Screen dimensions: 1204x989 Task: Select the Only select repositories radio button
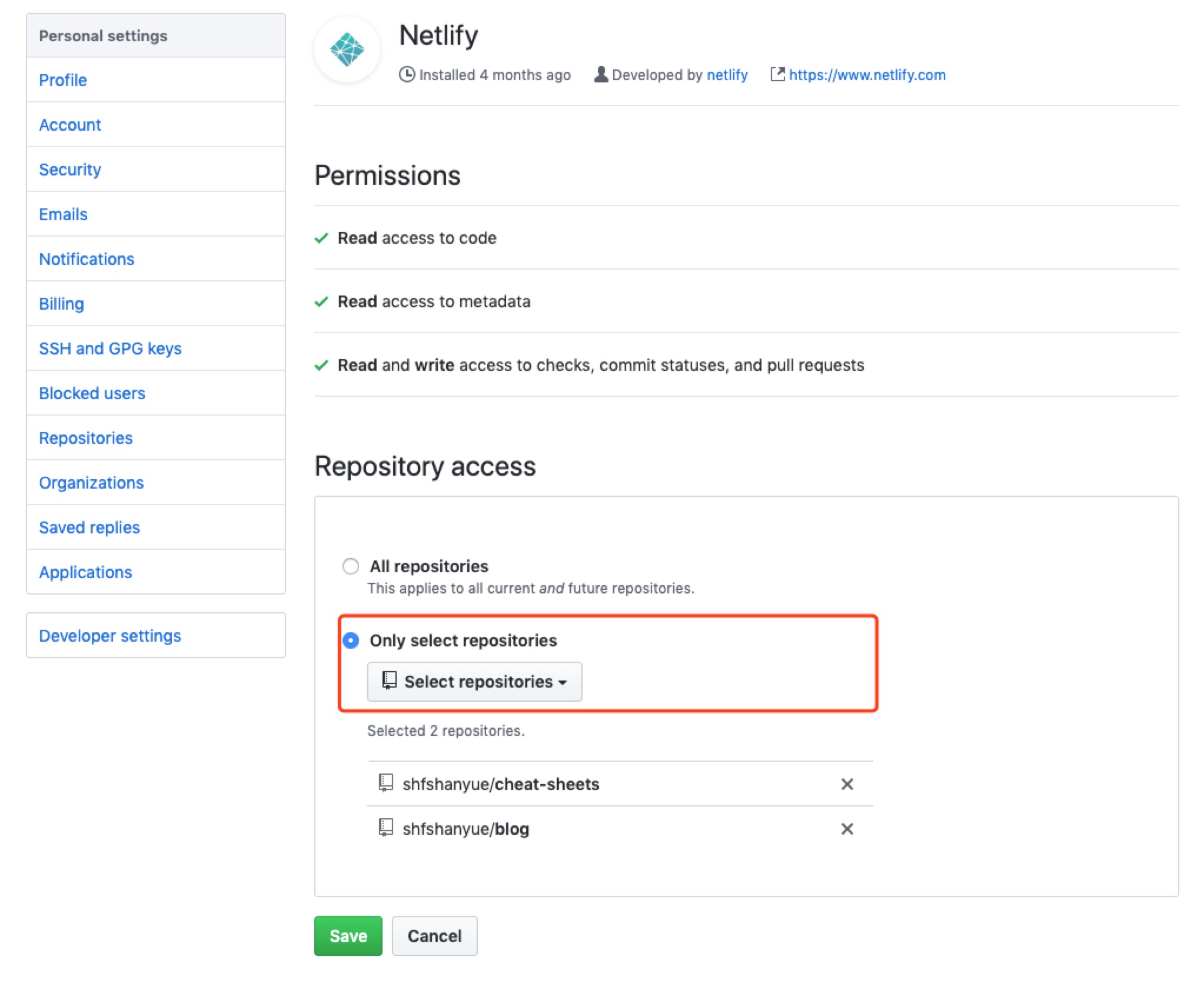[x=351, y=640]
